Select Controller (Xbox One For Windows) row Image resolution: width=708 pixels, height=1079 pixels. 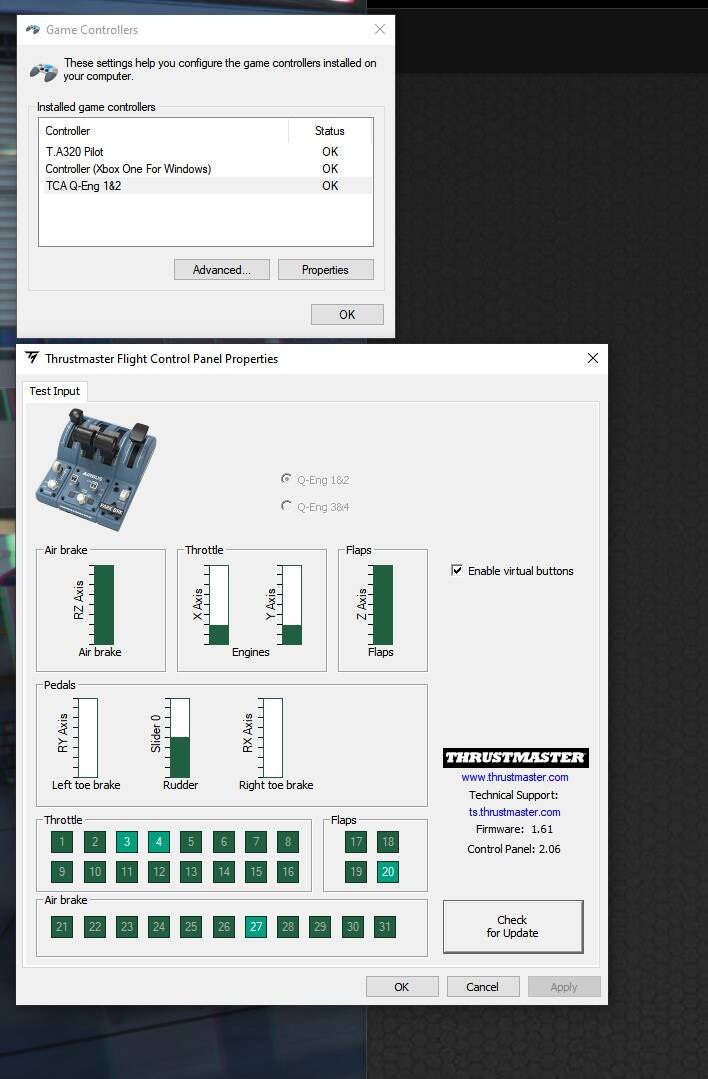(206, 169)
